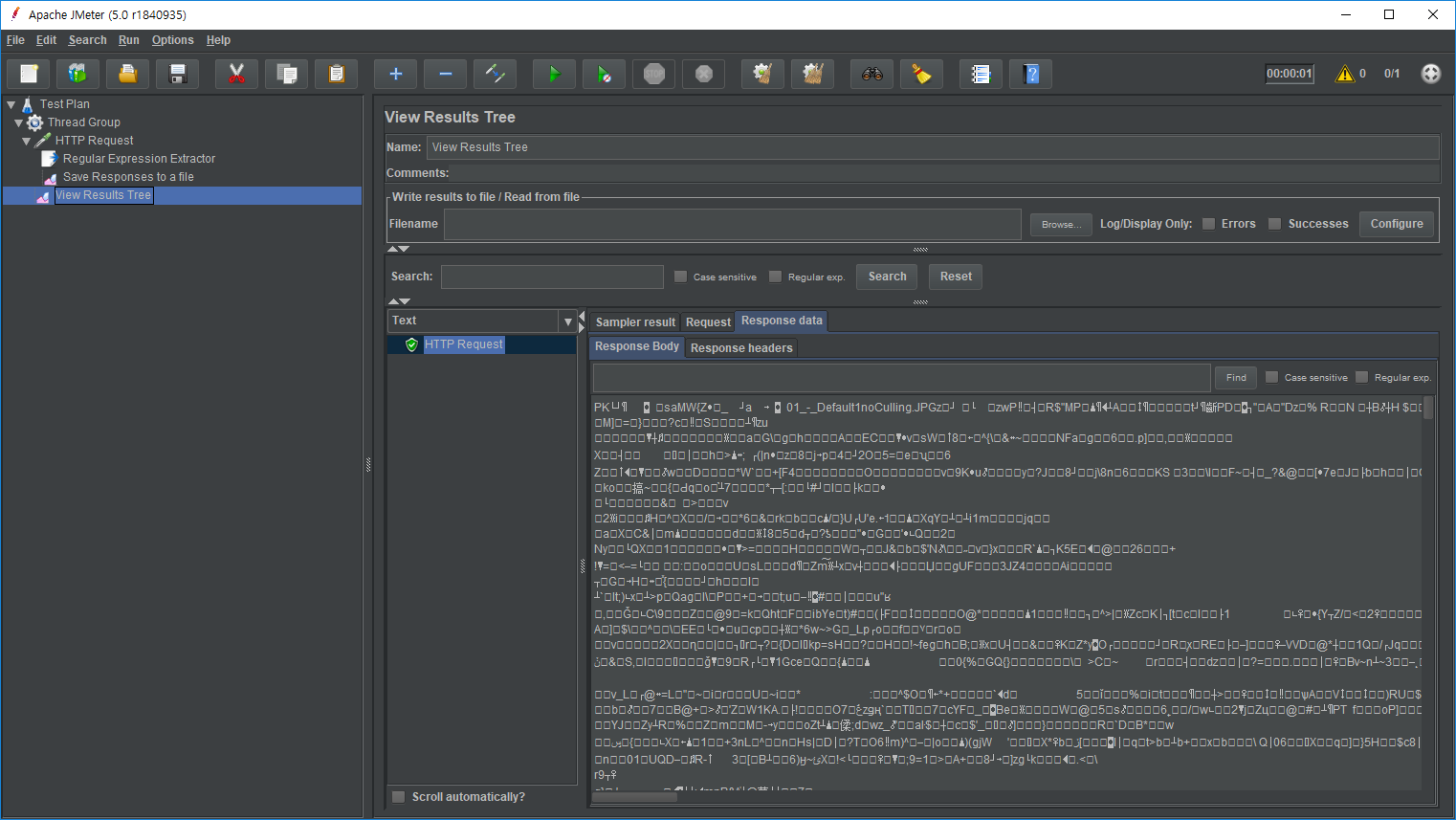
Task: Open the Run menu
Action: click(x=129, y=40)
